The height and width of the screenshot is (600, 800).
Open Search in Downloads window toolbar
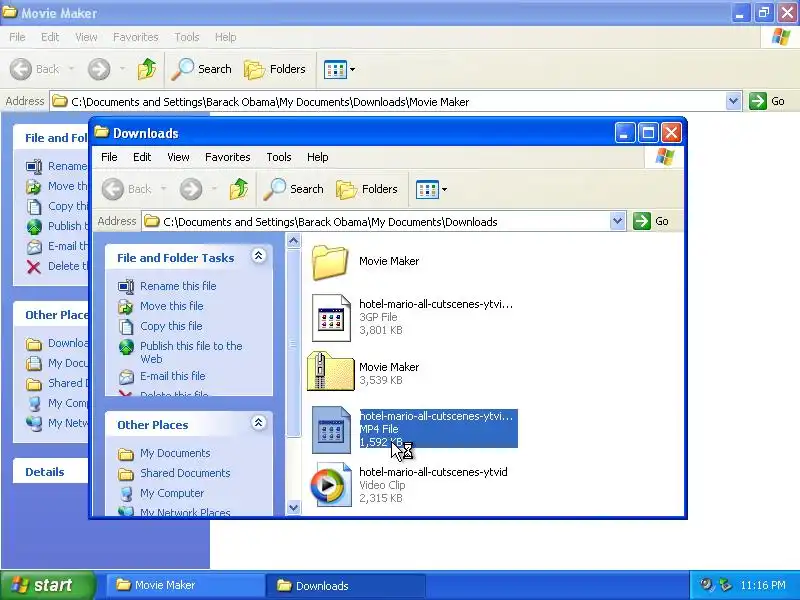point(293,189)
